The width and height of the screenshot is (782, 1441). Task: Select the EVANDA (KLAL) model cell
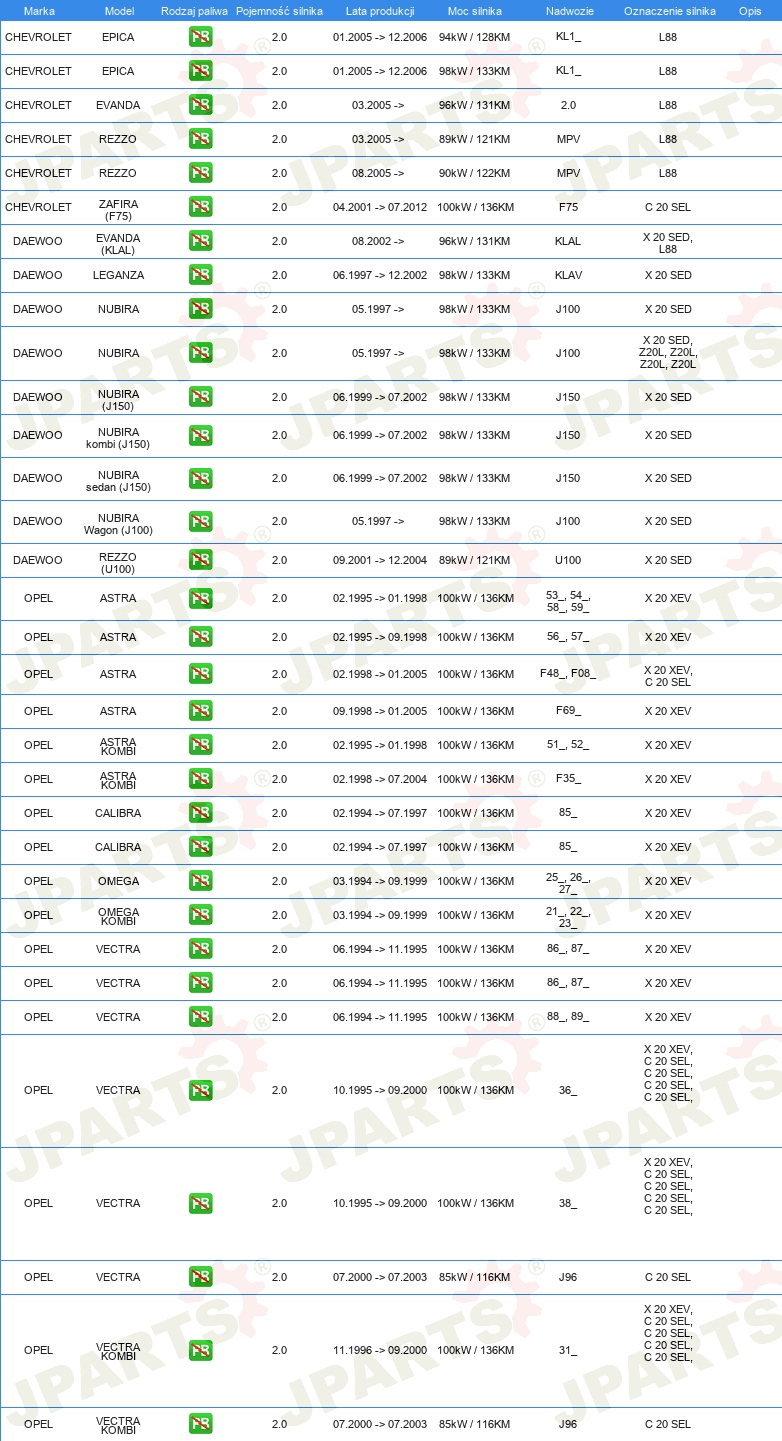coord(118,244)
